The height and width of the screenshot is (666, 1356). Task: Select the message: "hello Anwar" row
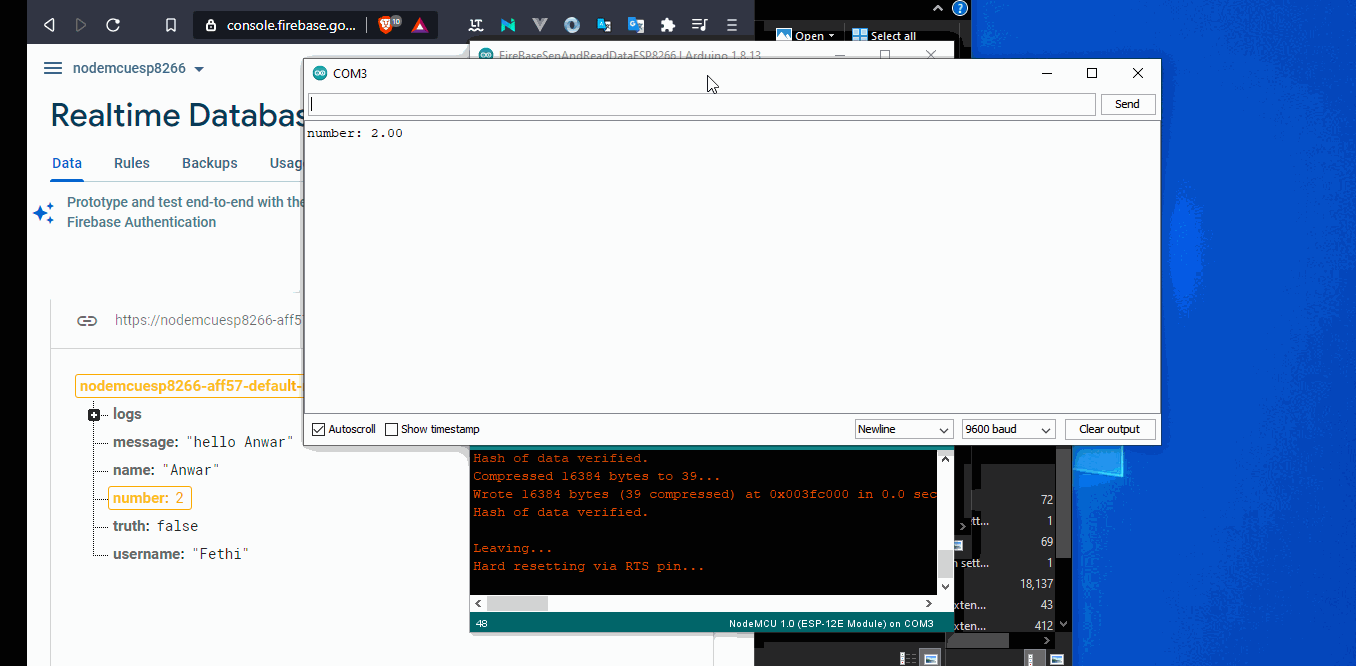[x=204, y=442]
